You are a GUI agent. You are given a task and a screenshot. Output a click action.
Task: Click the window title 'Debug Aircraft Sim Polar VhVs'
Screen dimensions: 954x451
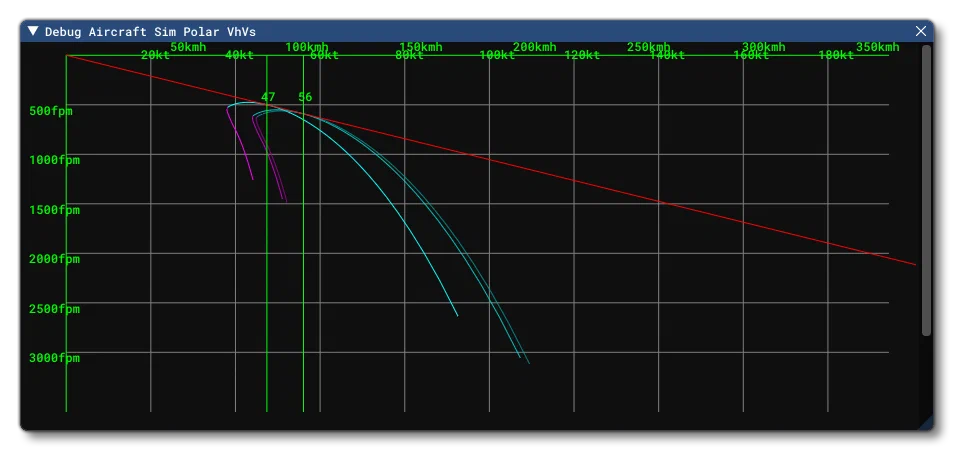pyautogui.click(x=150, y=32)
